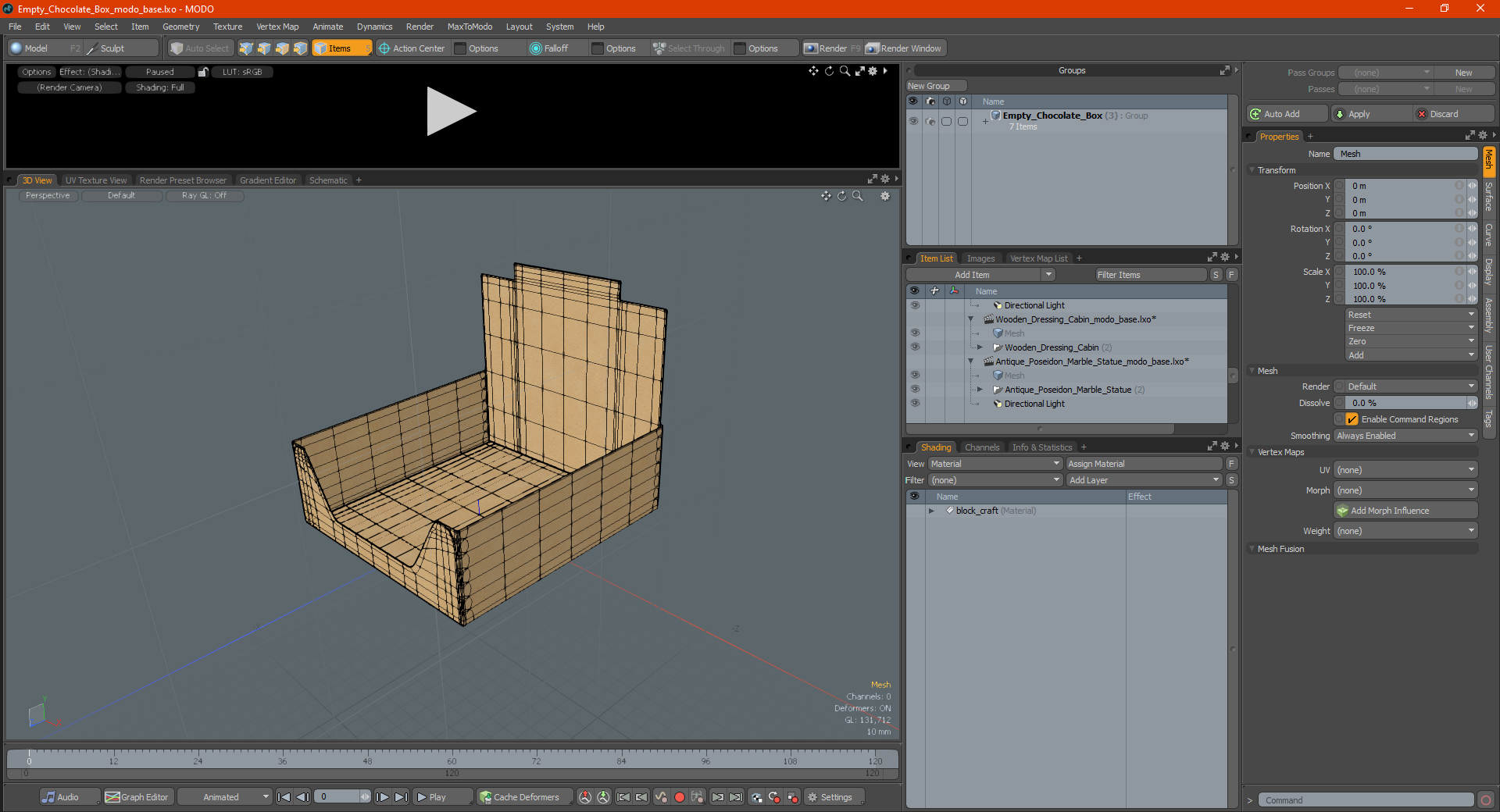Screen dimensions: 1500x812
Task: Open the UV vertex map dropdown
Action: pos(1405,470)
